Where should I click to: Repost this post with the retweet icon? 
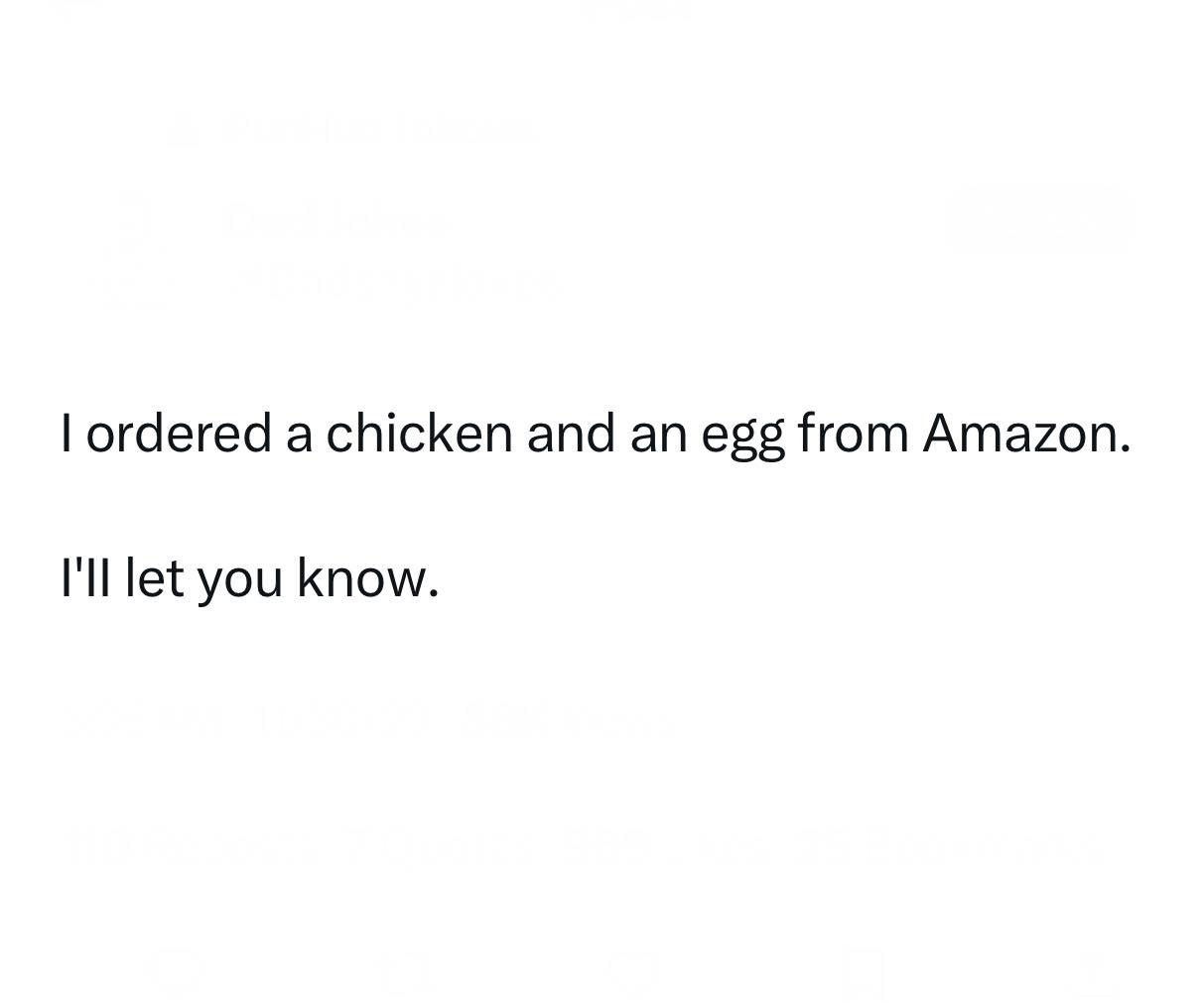pyautogui.click(x=405, y=971)
